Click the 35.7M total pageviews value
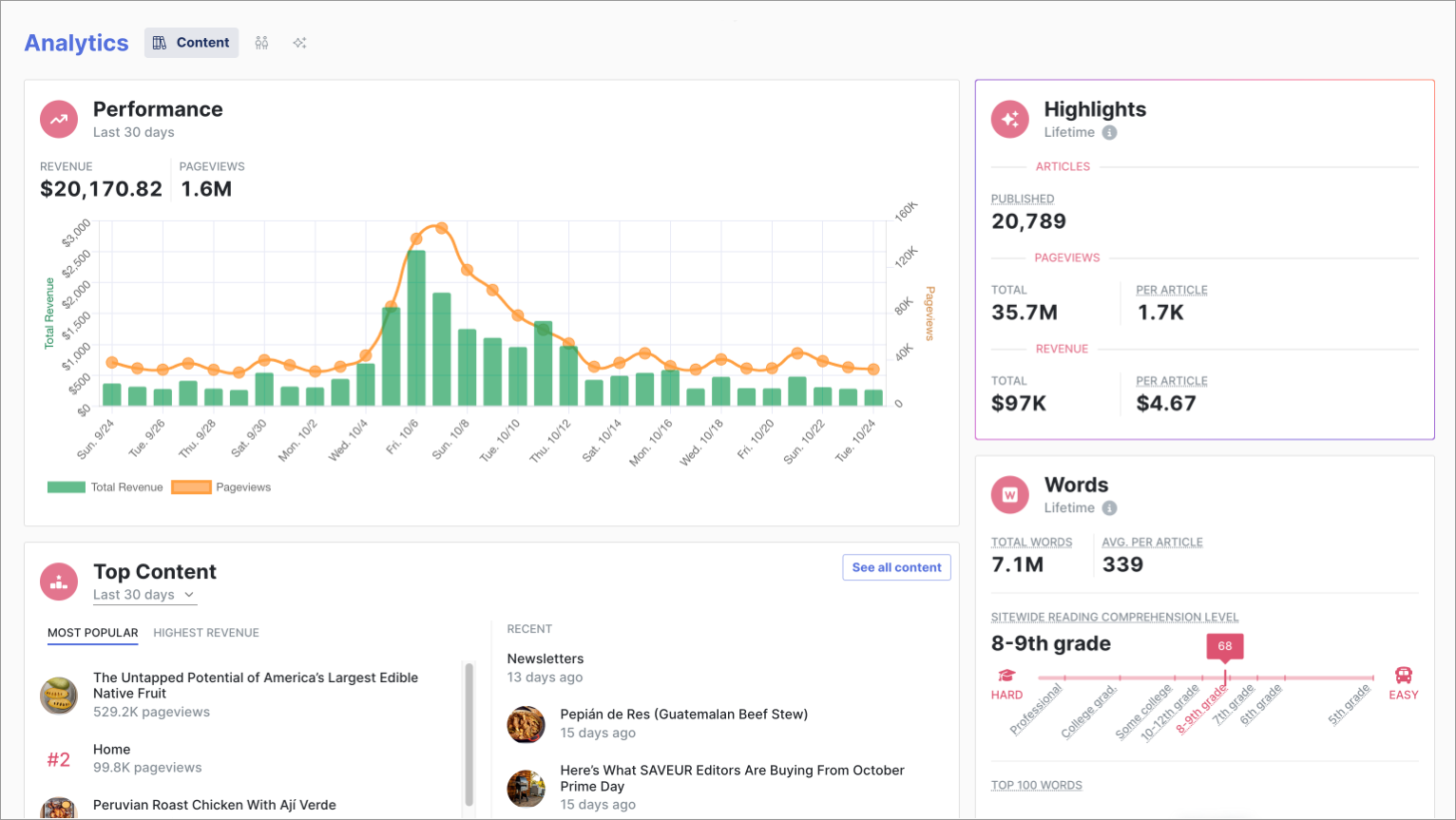 (x=1025, y=313)
